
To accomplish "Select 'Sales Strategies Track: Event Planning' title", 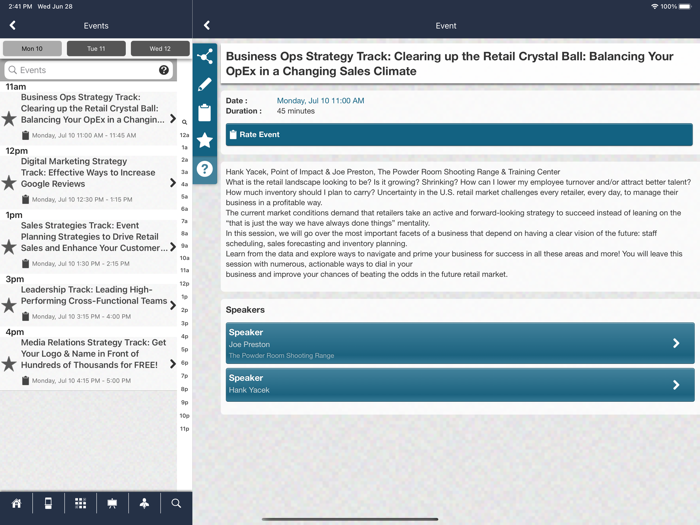I will 94,237.
